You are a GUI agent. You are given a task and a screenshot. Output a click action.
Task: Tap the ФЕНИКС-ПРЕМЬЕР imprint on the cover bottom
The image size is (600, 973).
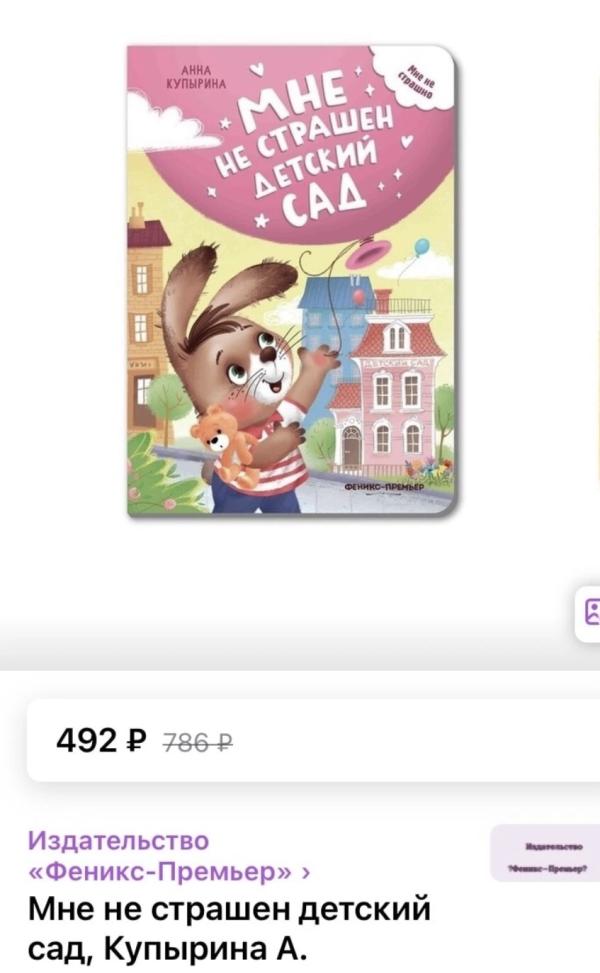pyautogui.click(x=383, y=488)
